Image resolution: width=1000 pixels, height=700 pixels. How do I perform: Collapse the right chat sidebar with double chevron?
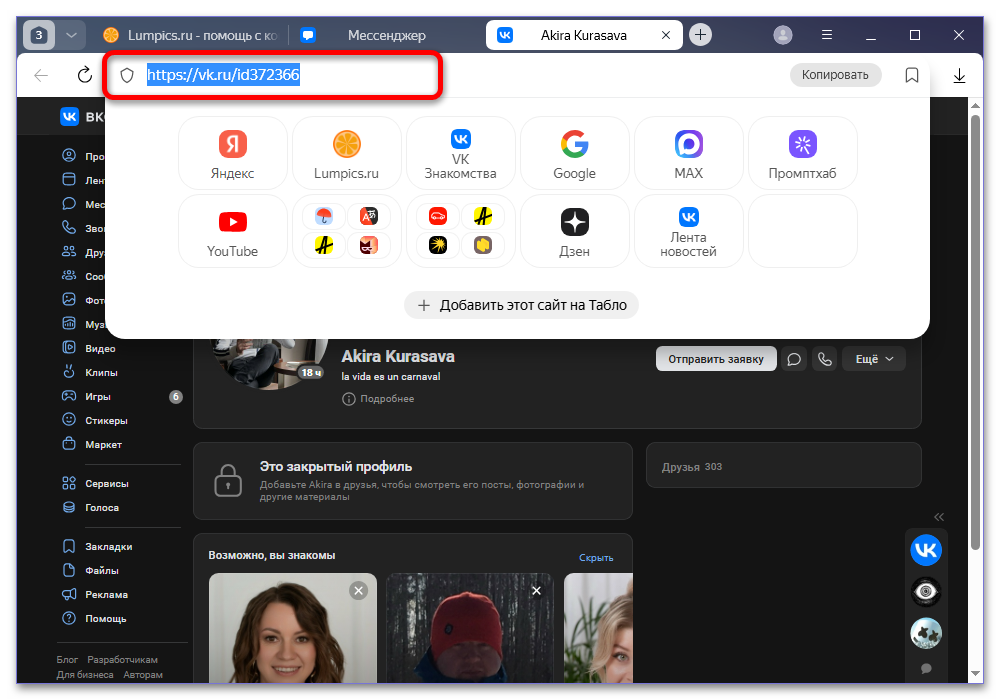(x=939, y=516)
